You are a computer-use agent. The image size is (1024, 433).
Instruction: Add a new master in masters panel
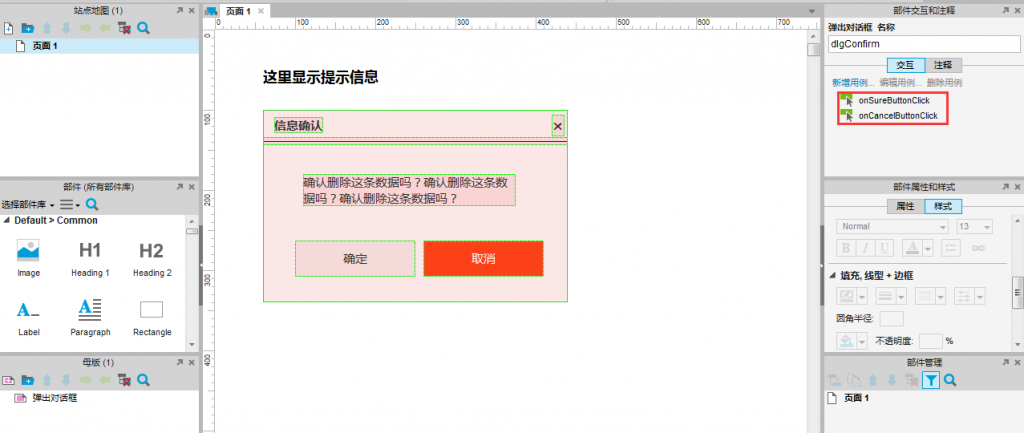pos(8,379)
